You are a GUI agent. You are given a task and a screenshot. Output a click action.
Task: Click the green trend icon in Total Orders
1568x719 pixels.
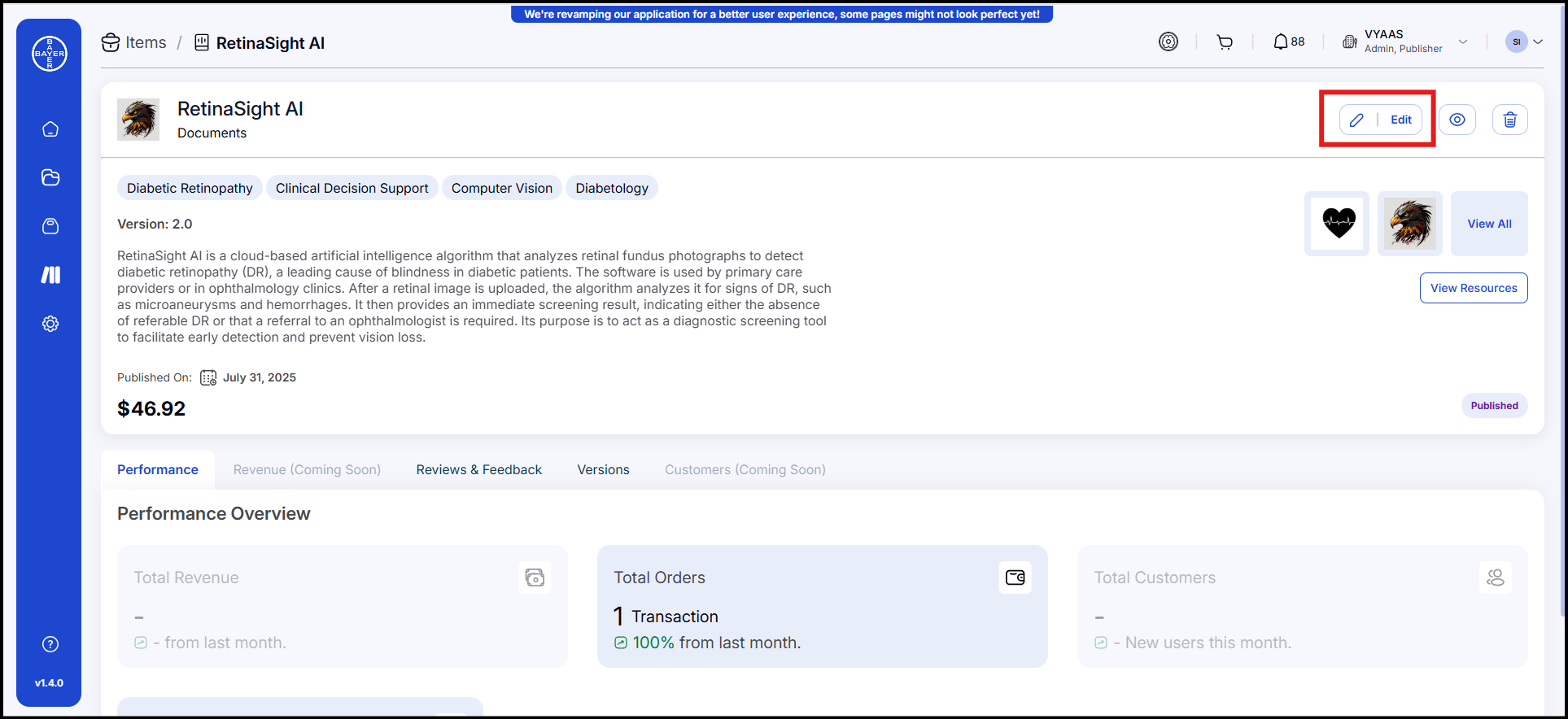tap(621, 643)
